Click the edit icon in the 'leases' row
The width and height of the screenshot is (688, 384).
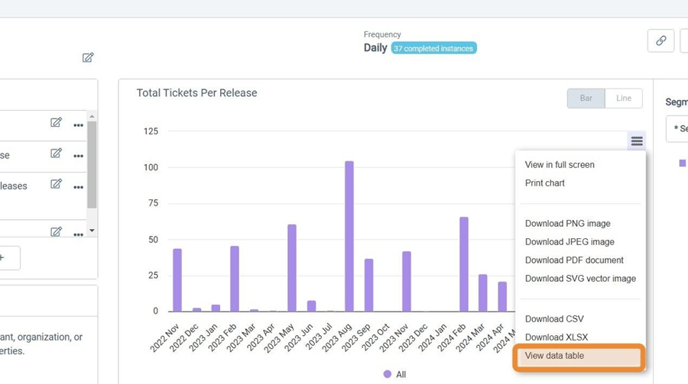56,184
